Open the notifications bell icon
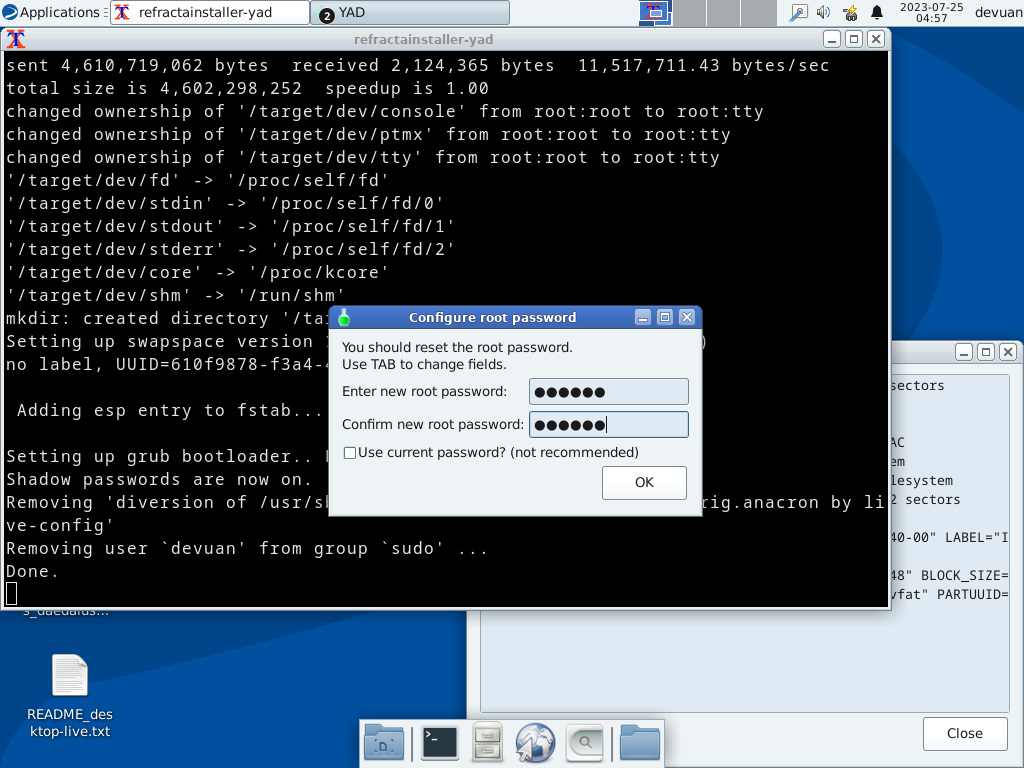The height and width of the screenshot is (768, 1024). [x=877, y=12]
